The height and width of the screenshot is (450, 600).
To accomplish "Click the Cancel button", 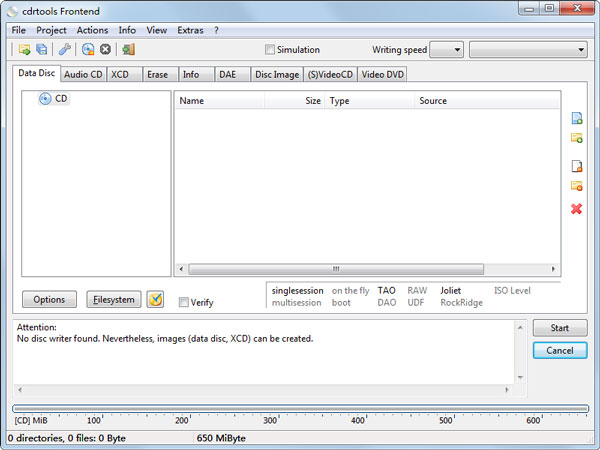I will 560,351.
